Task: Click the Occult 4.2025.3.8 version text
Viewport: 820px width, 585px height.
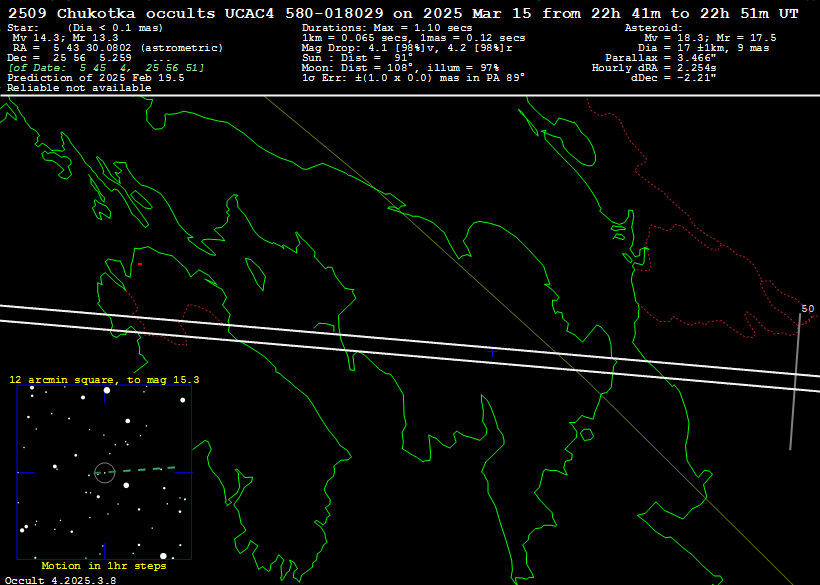Action: (x=60, y=579)
